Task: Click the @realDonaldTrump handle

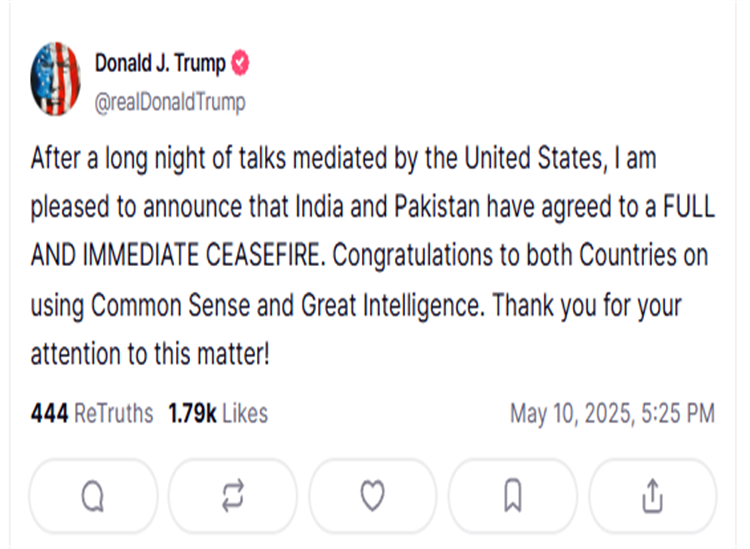Action: 170,102
